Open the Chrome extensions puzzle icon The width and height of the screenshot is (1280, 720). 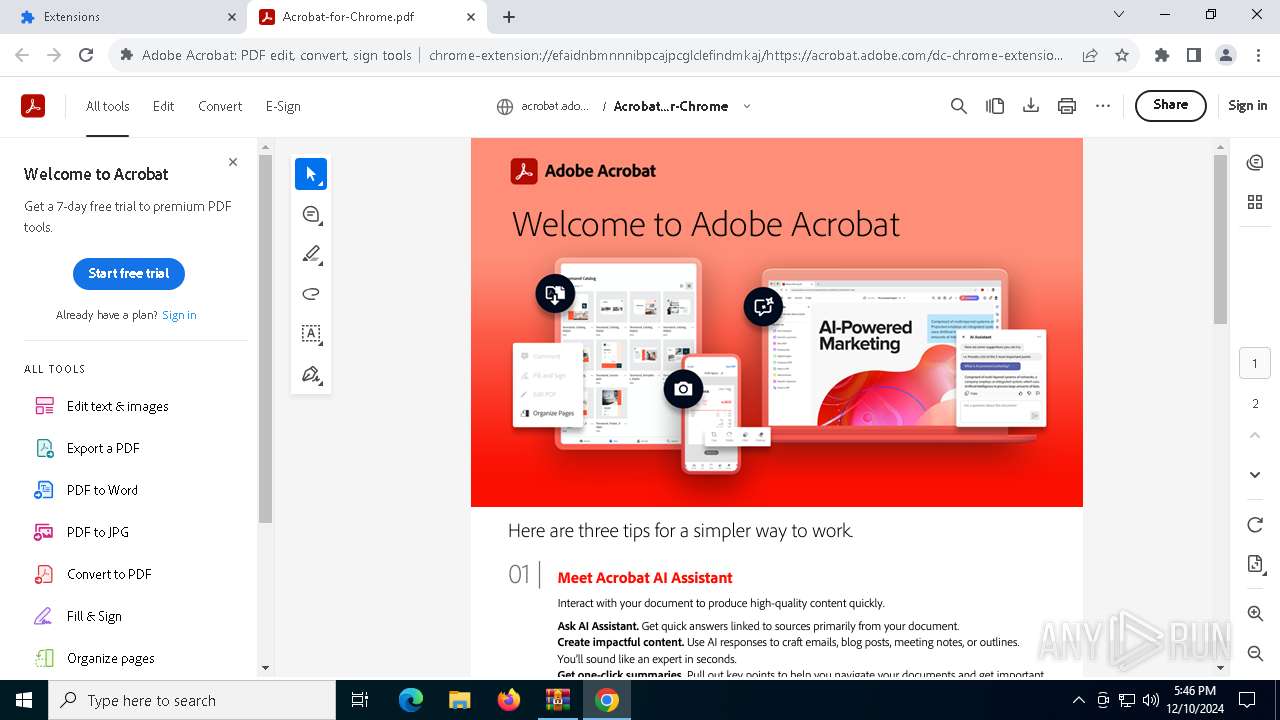(1162, 56)
